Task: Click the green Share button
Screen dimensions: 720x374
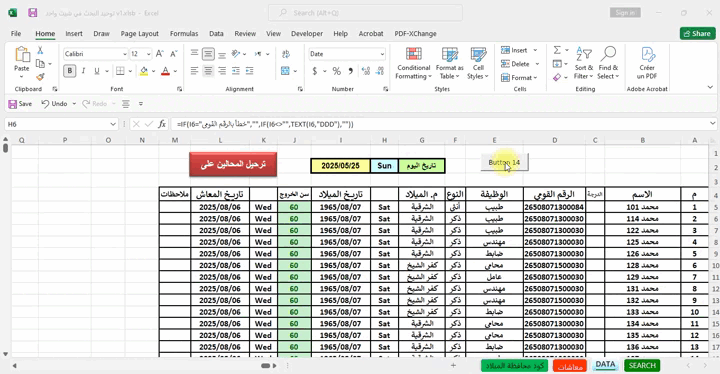Action: tap(698, 34)
